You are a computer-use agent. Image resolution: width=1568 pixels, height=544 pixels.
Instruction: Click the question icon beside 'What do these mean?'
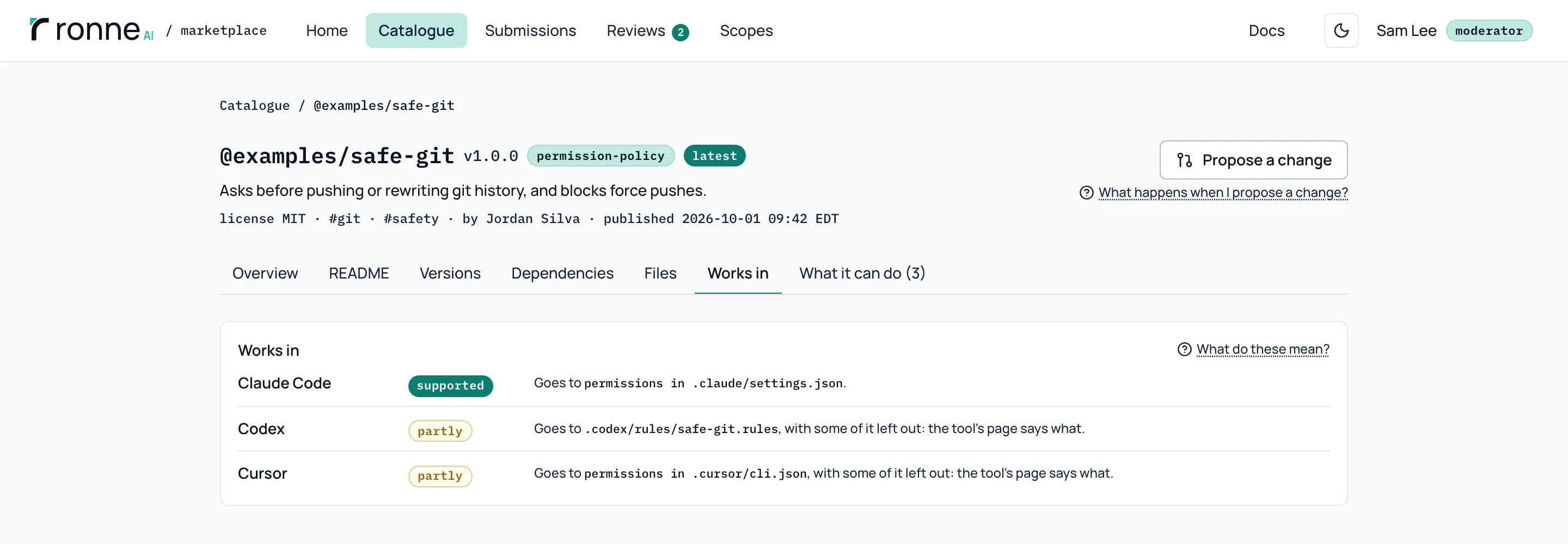pos(1184,349)
